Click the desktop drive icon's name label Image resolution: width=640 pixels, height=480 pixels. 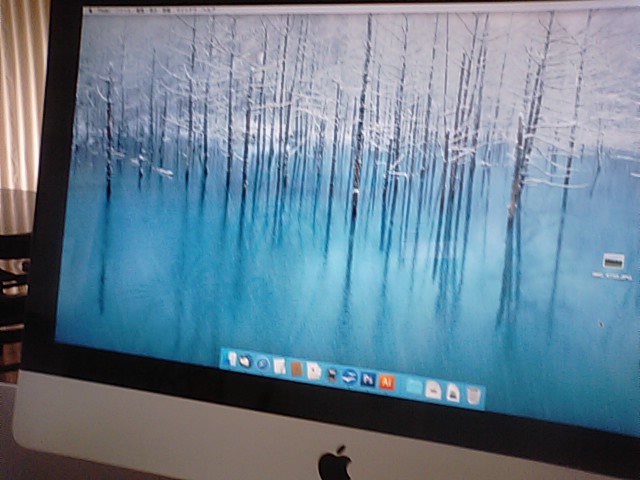(x=611, y=275)
